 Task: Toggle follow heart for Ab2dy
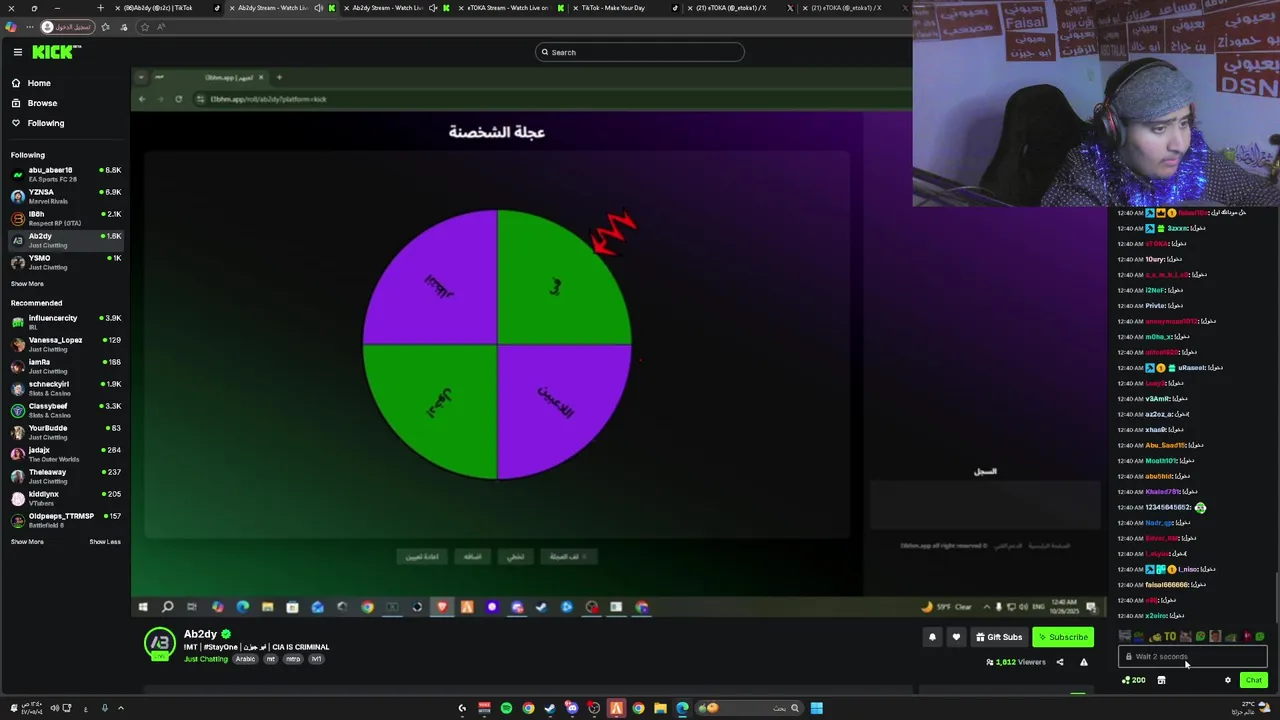pyautogui.click(x=956, y=637)
